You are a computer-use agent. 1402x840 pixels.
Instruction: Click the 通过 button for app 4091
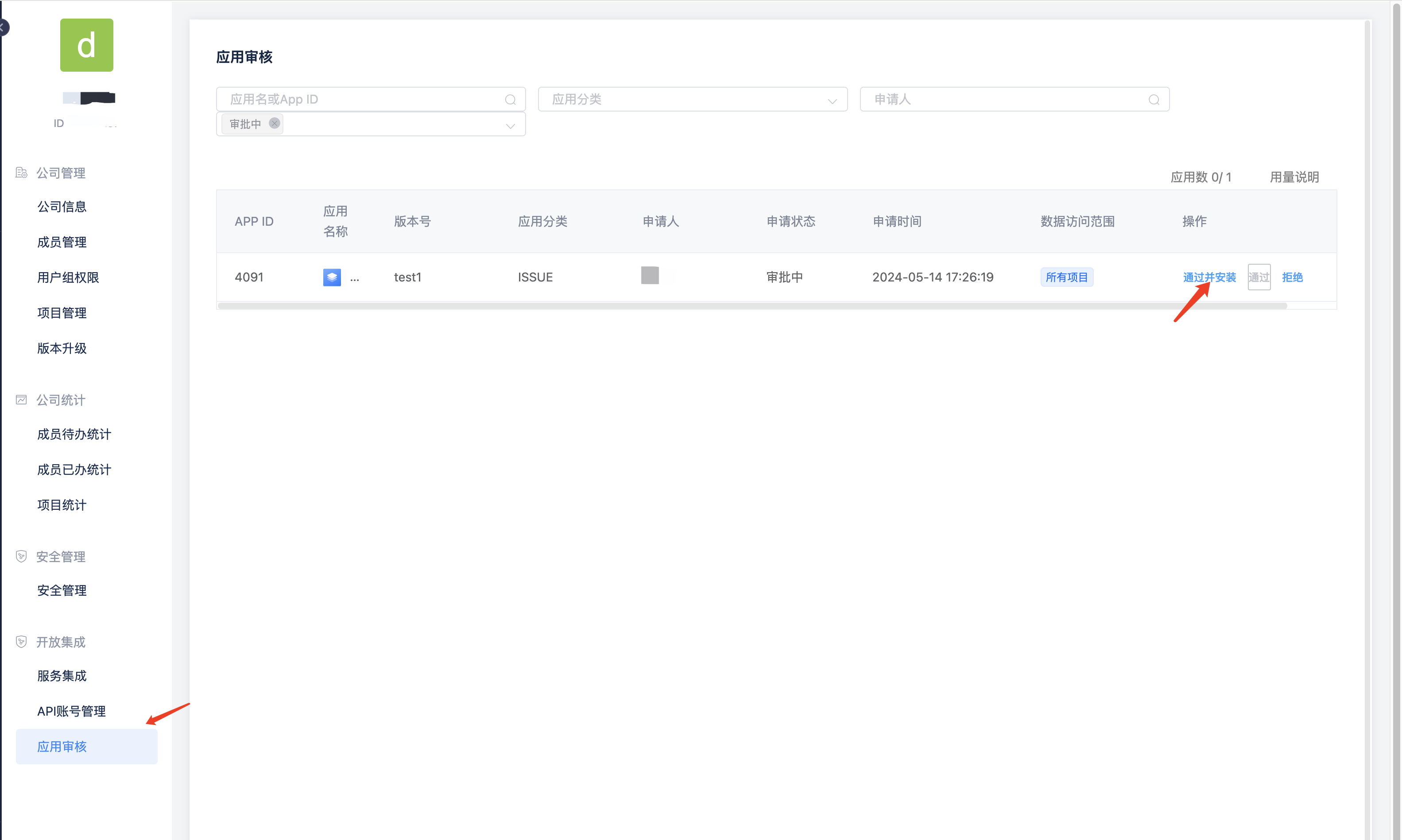click(x=1259, y=277)
